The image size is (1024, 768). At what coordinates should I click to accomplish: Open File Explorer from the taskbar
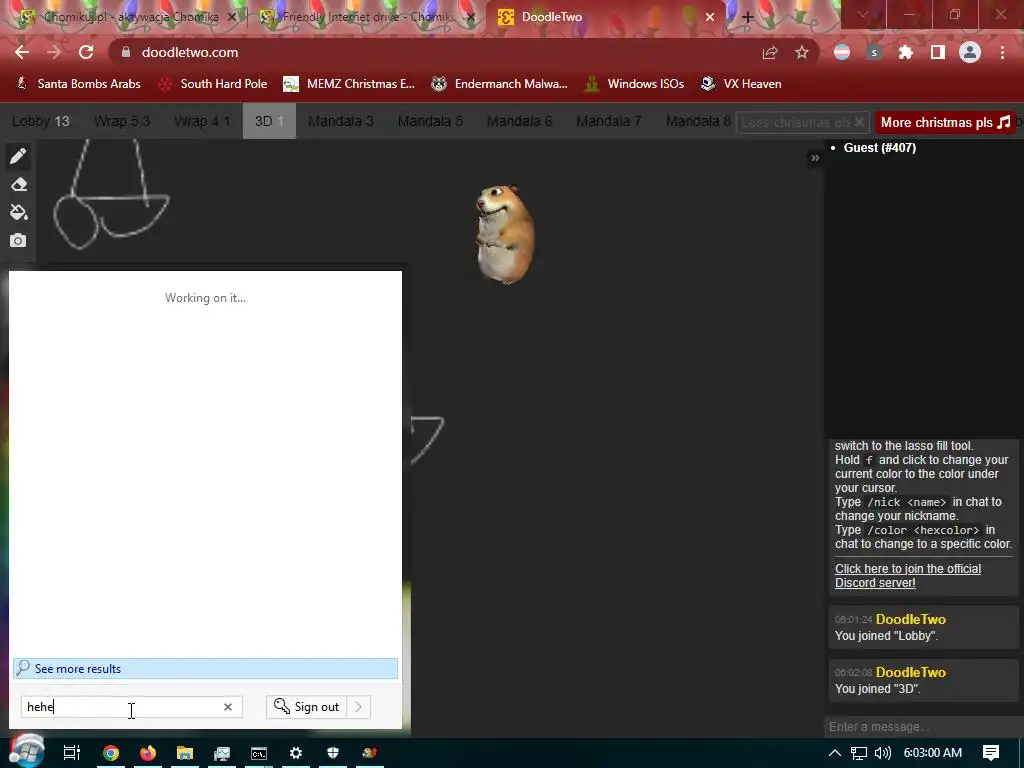point(185,753)
